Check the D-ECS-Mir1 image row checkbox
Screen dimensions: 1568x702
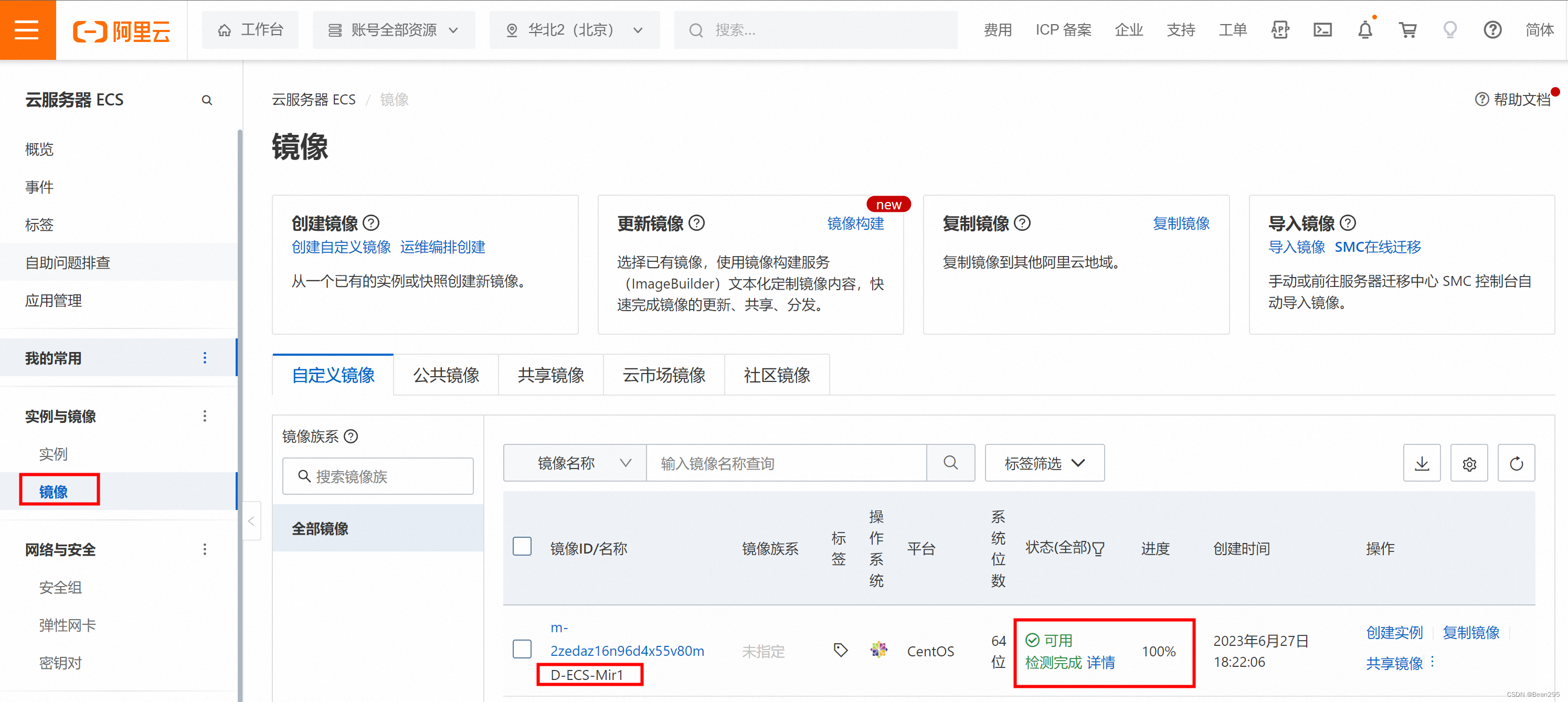pos(522,649)
